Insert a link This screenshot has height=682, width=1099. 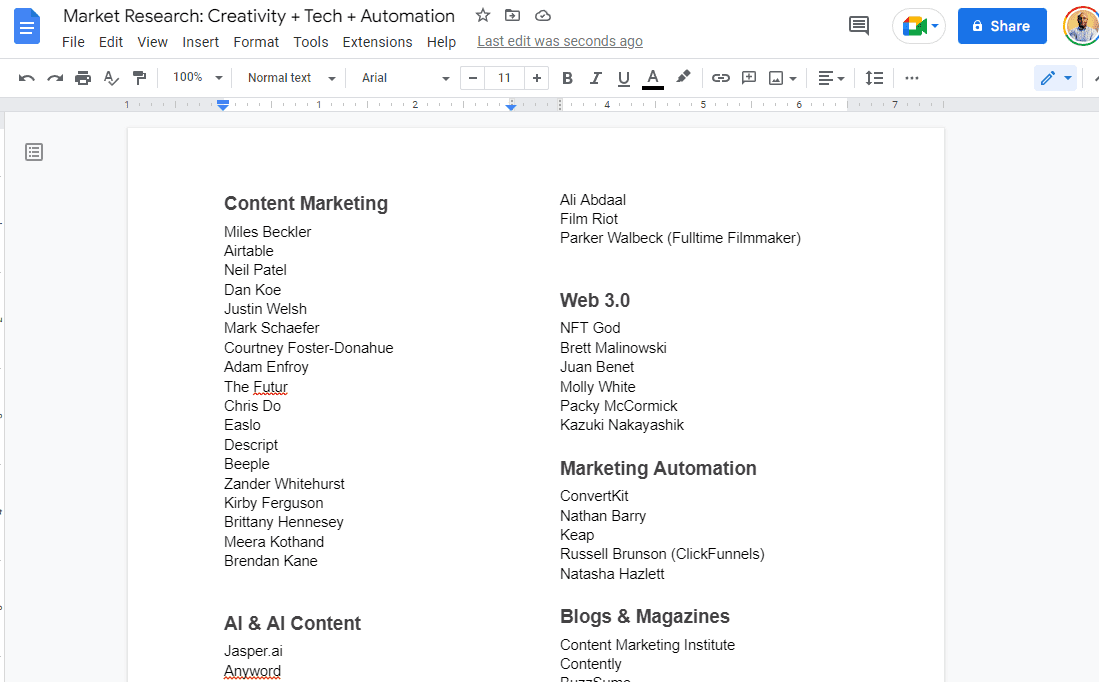click(x=721, y=78)
